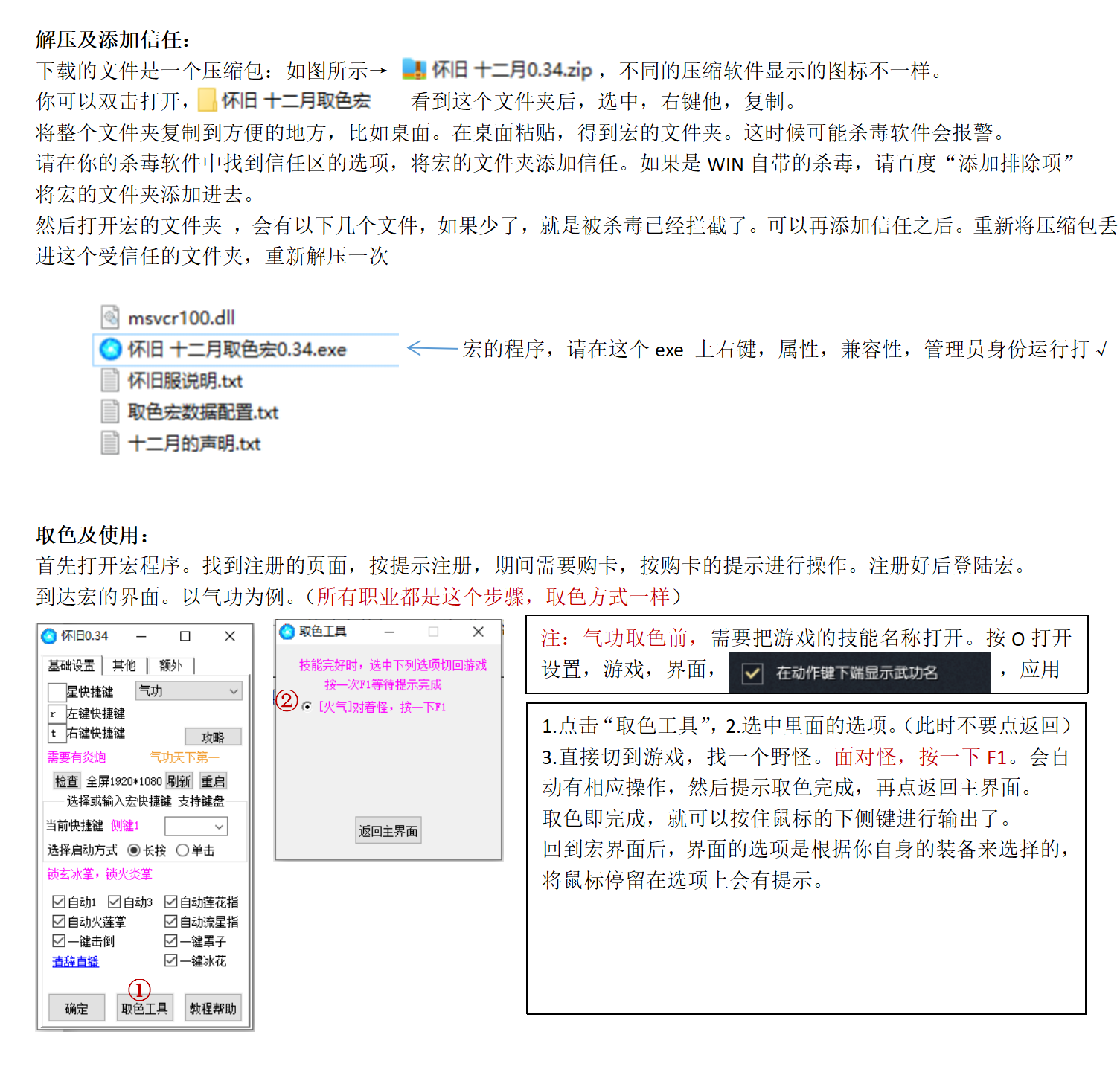Expand the 气功 class dropdown

189,691
